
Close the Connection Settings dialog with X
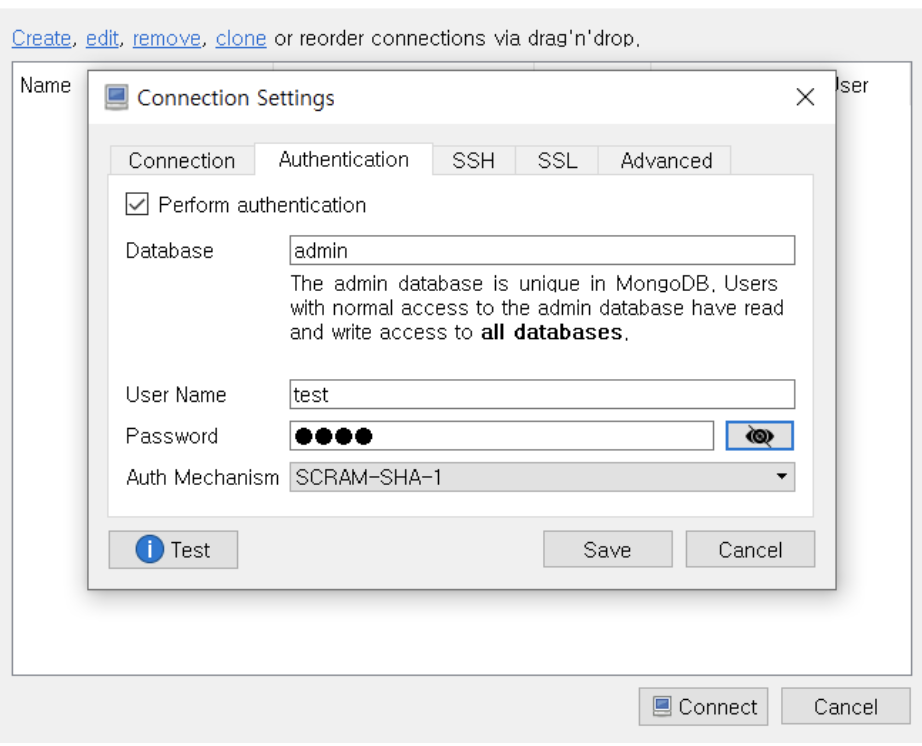[805, 97]
